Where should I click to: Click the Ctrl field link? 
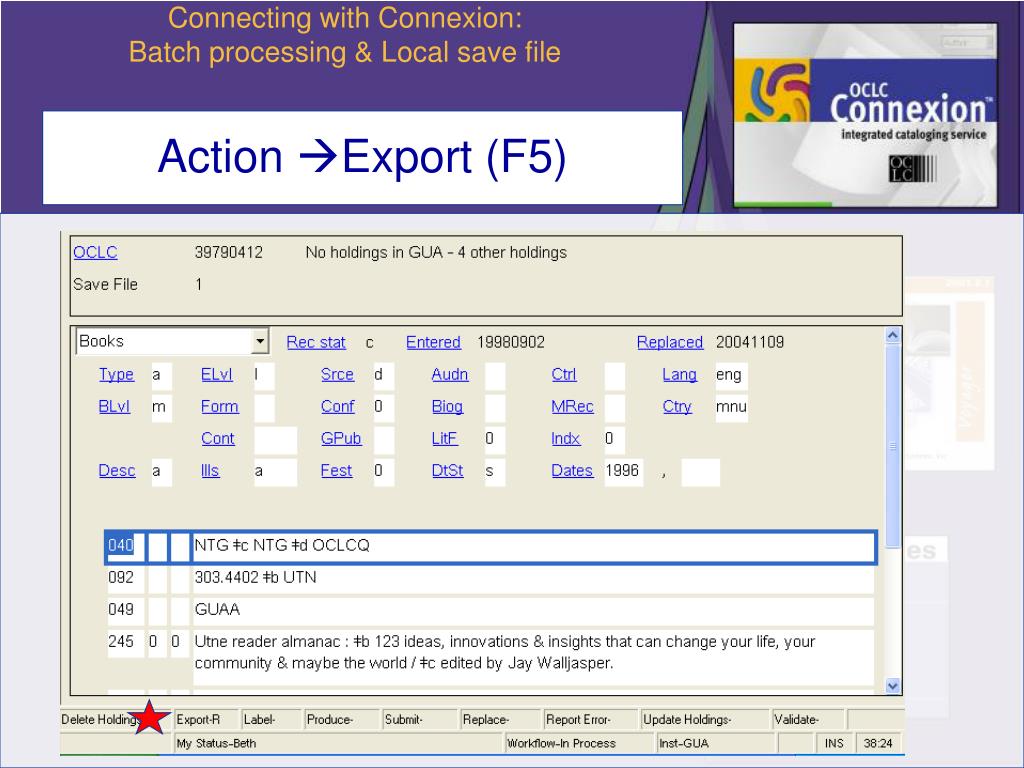564,374
